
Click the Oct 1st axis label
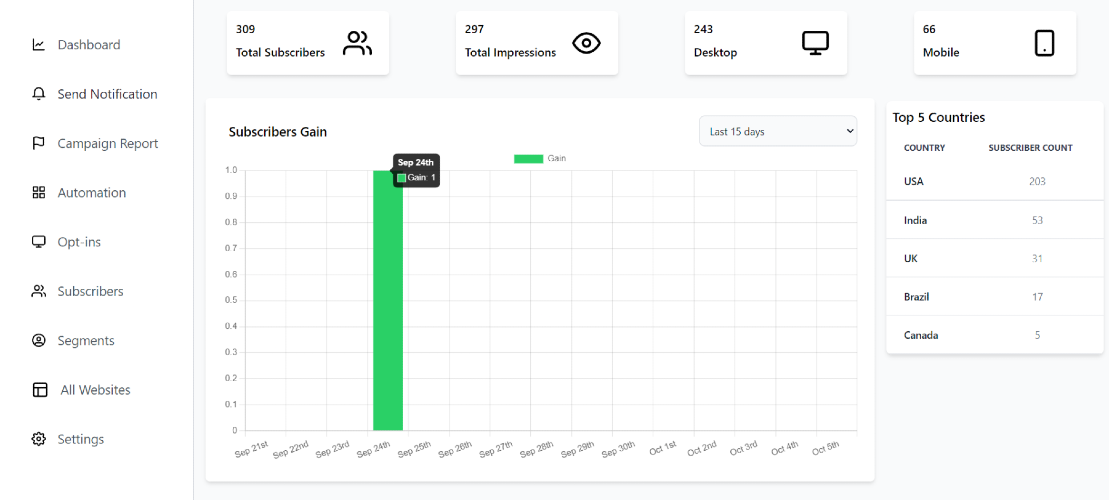(661, 448)
